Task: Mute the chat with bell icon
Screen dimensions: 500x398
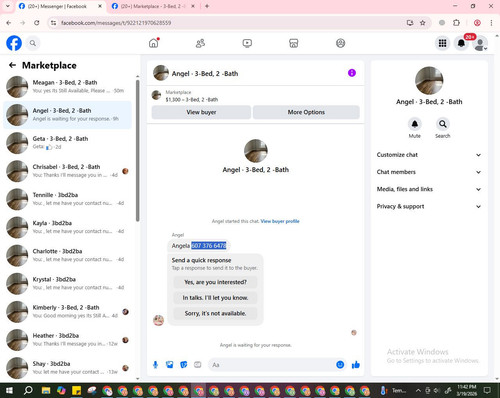Action: pyautogui.click(x=415, y=124)
